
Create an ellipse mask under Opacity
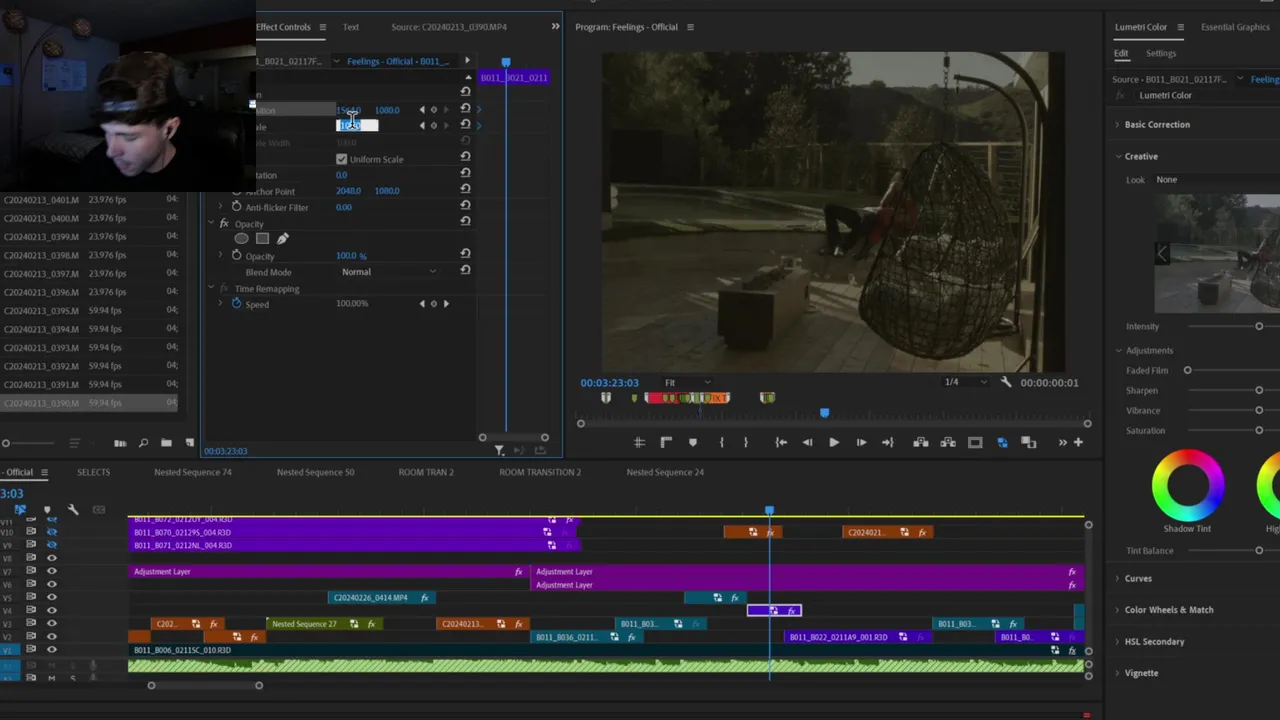click(241, 239)
